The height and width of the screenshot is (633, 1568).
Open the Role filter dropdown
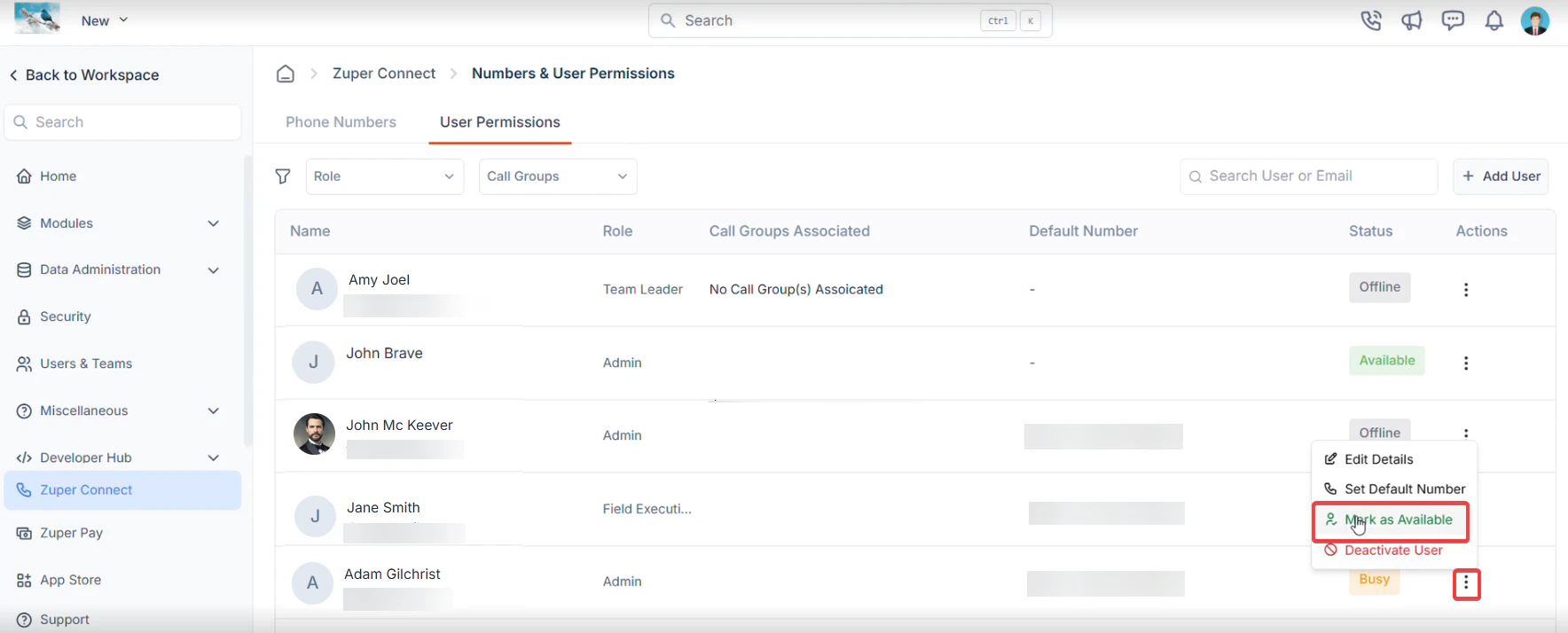tap(385, 176)
